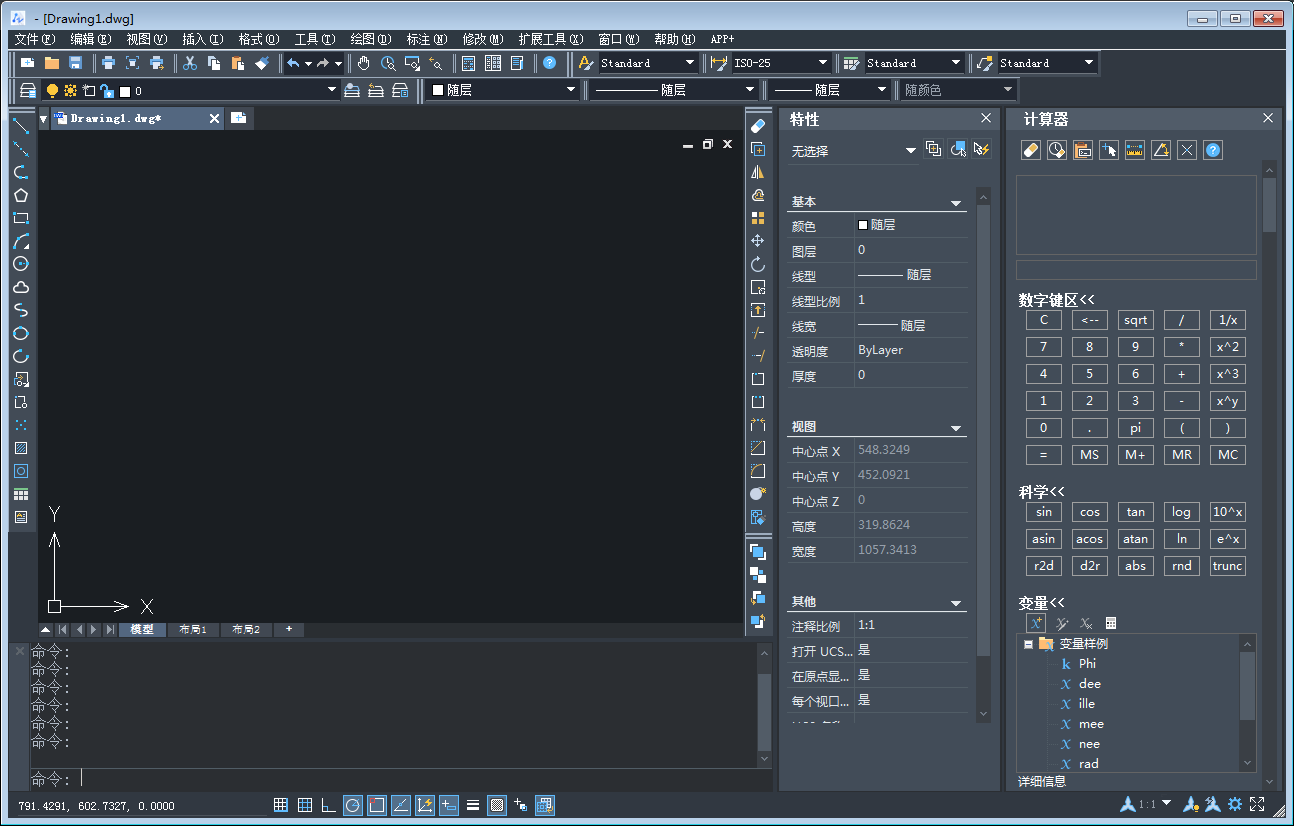Click the Pan hand tool

(364, 63)
